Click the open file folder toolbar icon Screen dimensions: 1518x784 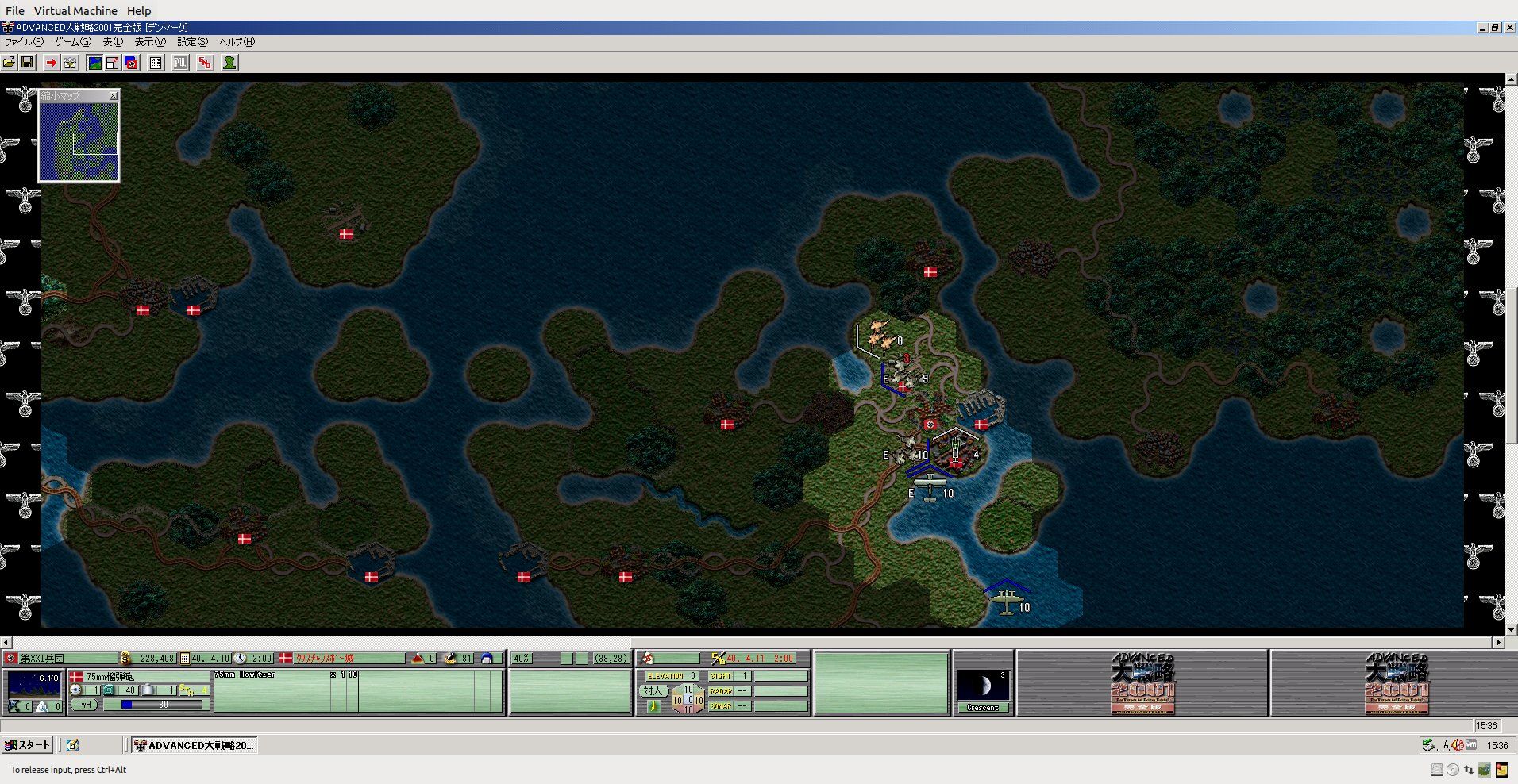[x=9, y=63]
